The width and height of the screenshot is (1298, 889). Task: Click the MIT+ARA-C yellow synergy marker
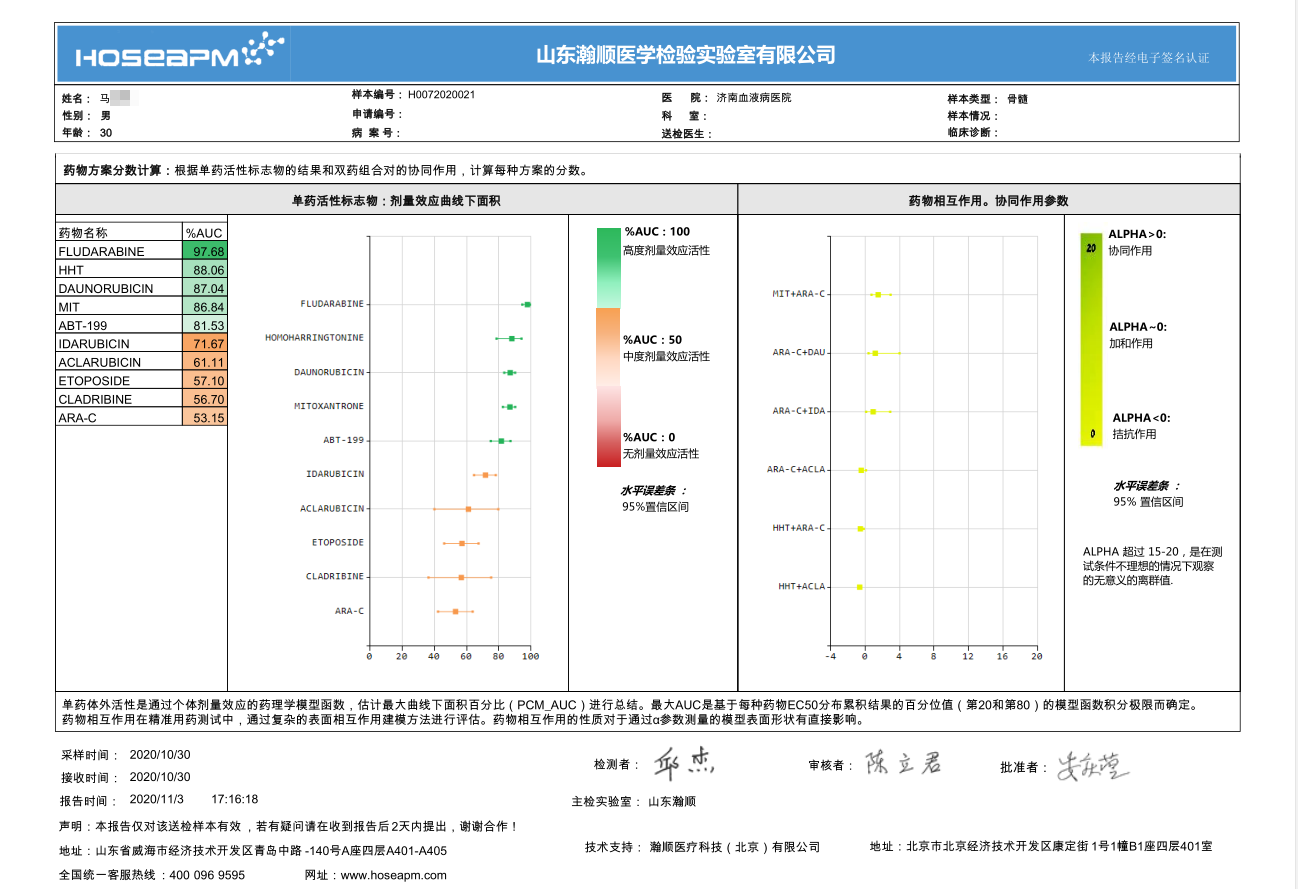coord(878,294)
